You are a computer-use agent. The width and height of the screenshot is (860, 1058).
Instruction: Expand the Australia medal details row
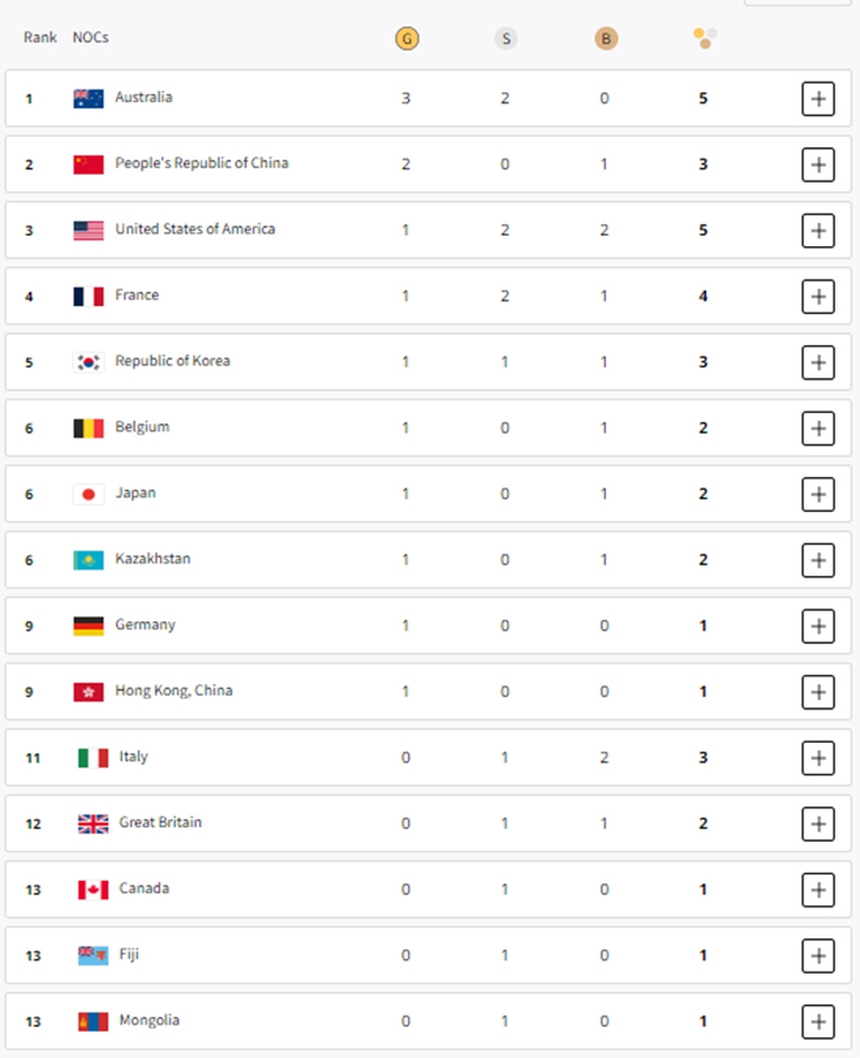818,99
